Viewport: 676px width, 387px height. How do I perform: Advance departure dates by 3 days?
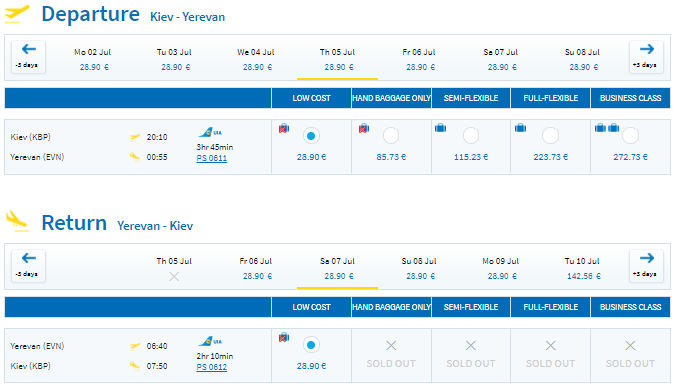coord(646,57)
